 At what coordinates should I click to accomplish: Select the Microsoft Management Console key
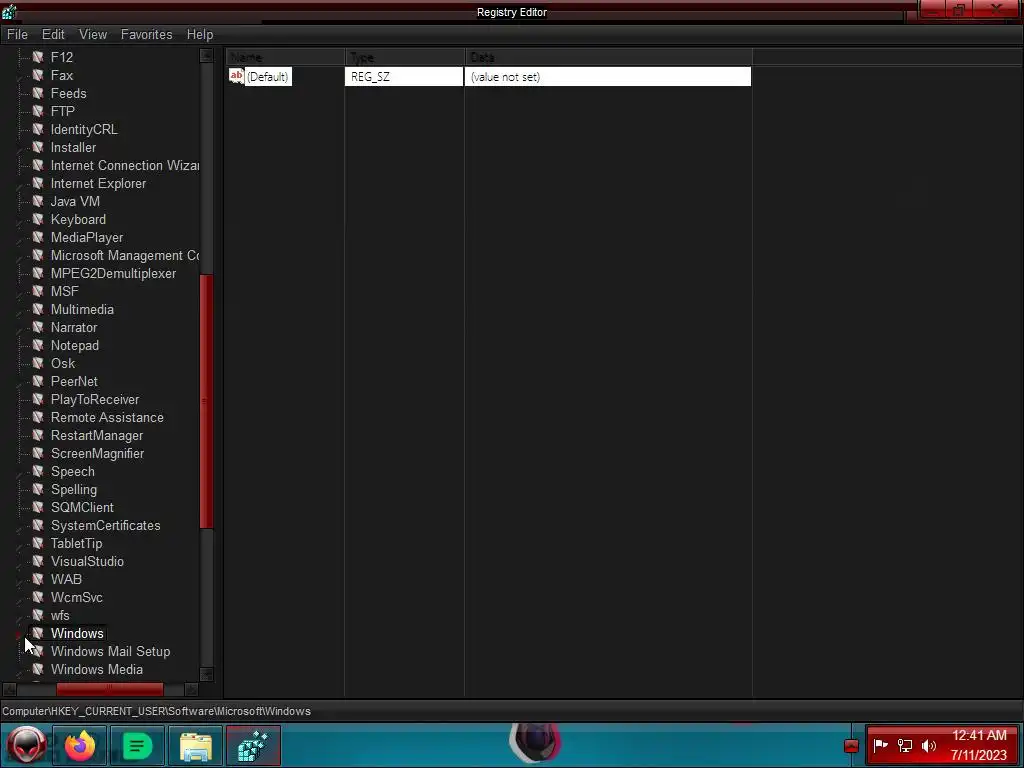click(x=125, y=255)
